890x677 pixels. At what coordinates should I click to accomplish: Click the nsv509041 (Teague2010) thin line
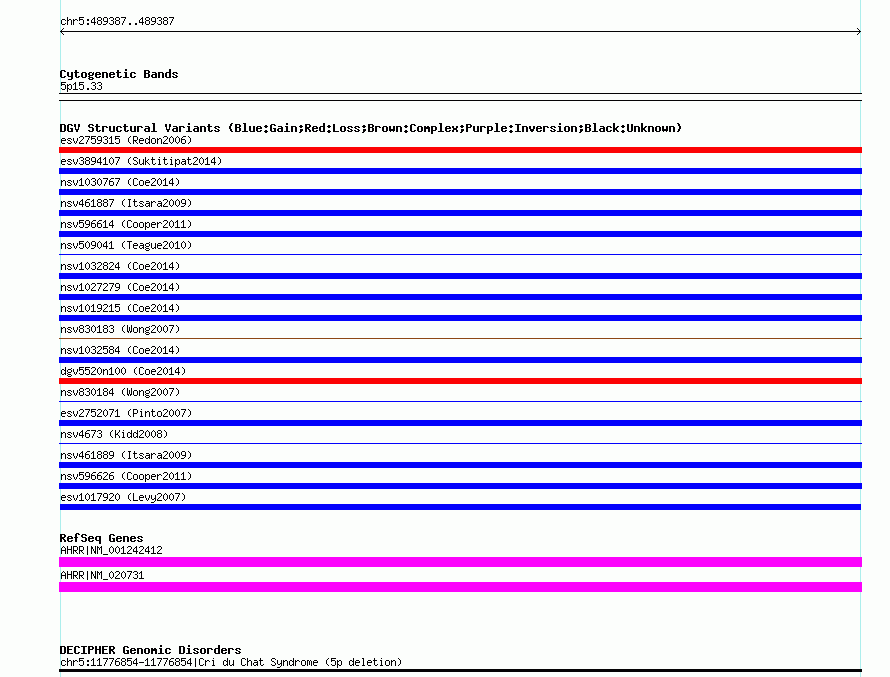tap(460, 254)
